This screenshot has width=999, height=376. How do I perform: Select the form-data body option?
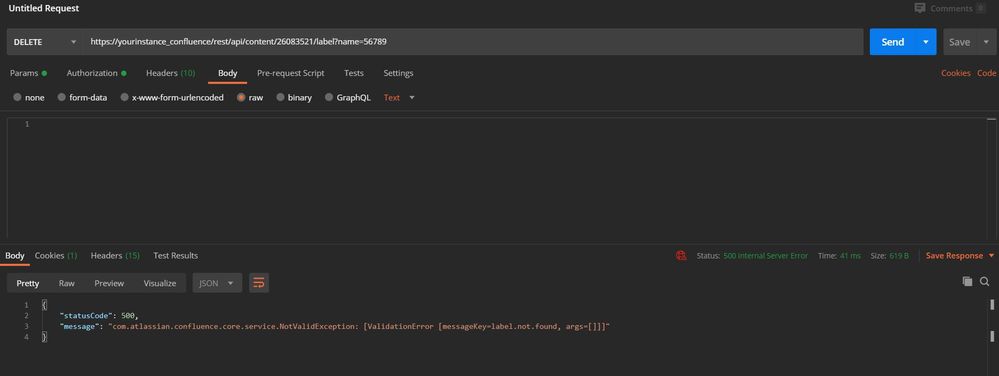[x=62, y=98]
